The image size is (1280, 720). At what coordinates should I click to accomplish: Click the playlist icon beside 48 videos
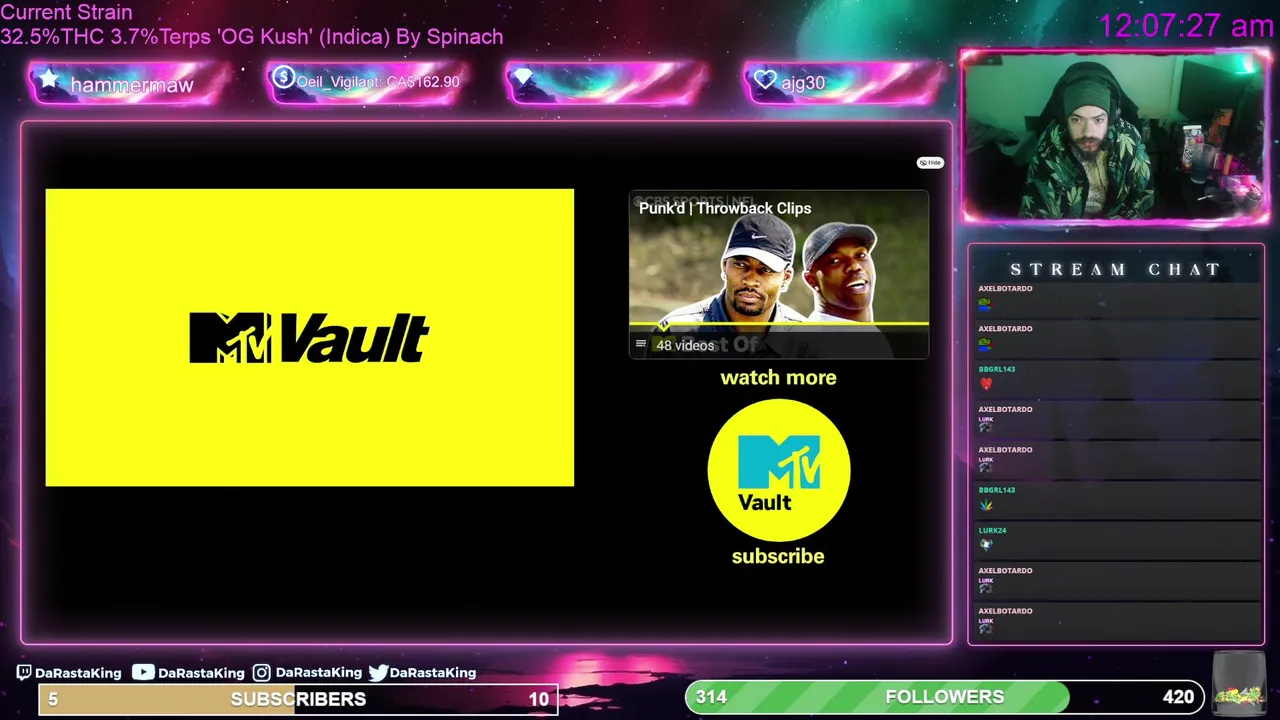[641, 344]
